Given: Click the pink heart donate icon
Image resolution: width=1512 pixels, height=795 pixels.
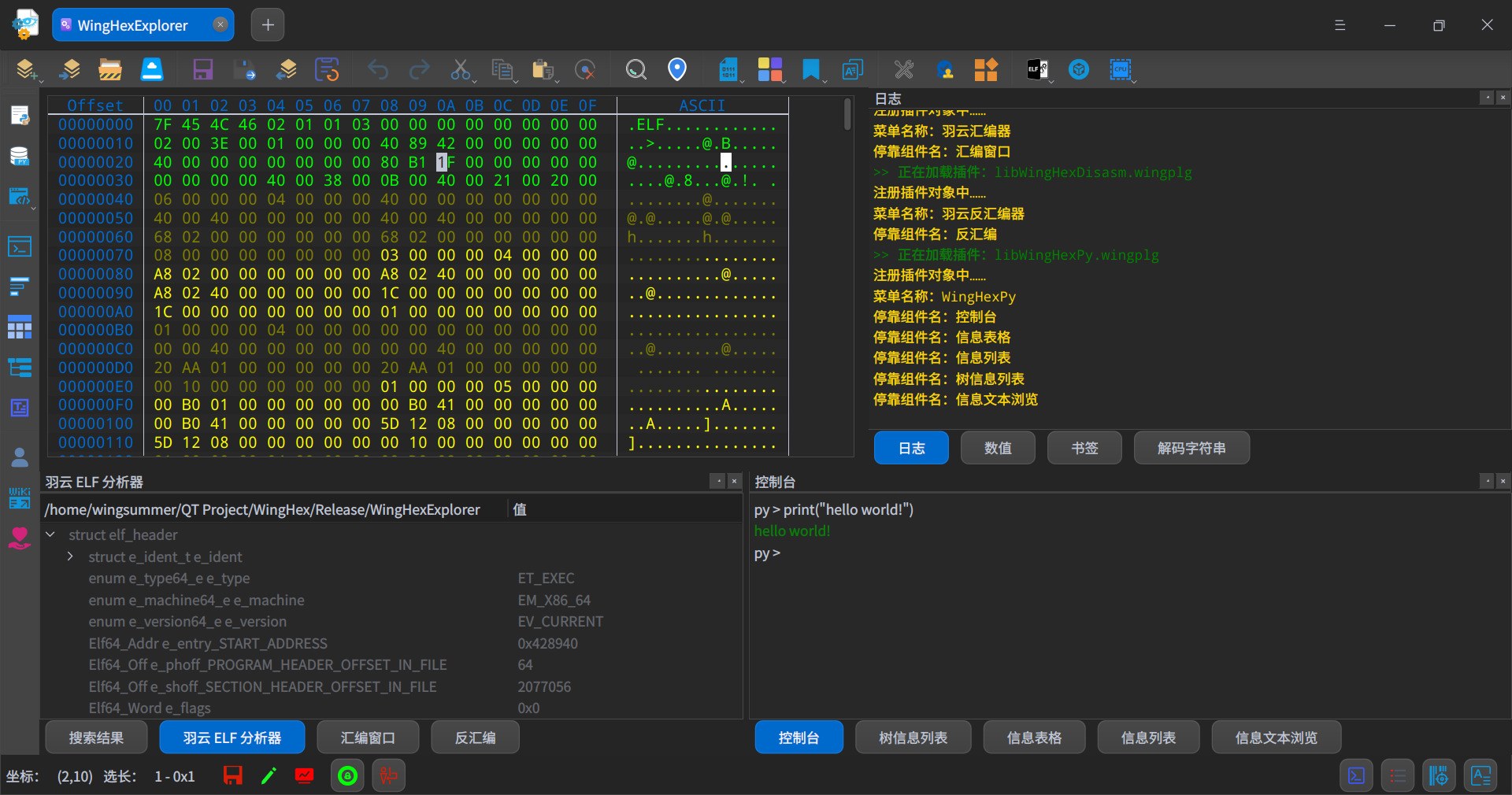Looking at the screenshot, I should [20, 538].
